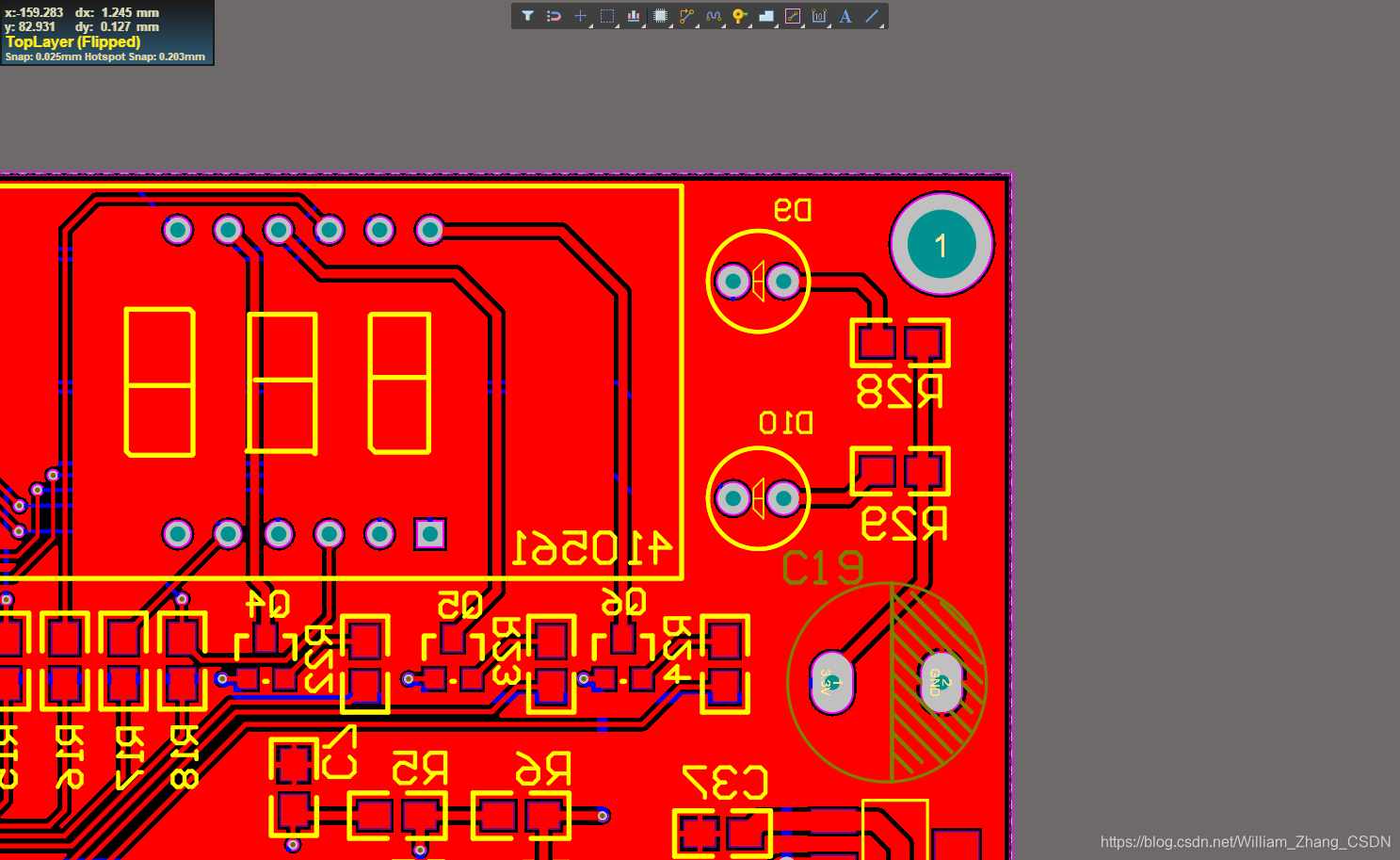Select the pink keepout track tool
This screenshot has height=860, width=1400.
793,16
